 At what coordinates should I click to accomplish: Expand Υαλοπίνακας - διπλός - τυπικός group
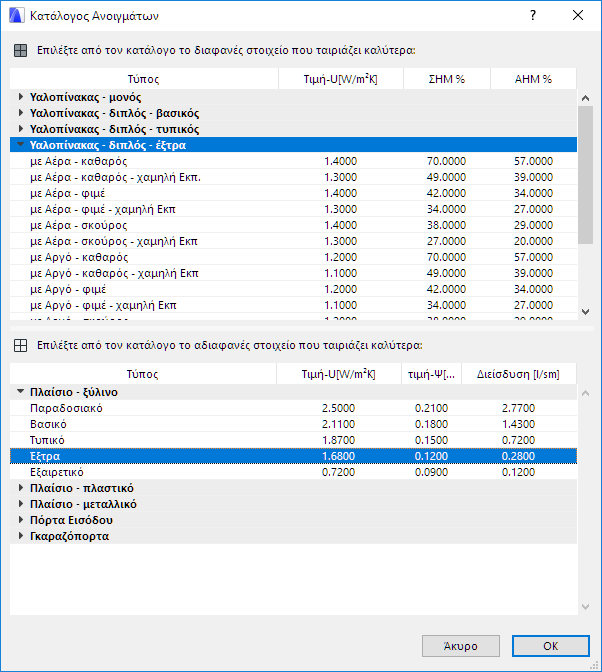coord(21,129)
